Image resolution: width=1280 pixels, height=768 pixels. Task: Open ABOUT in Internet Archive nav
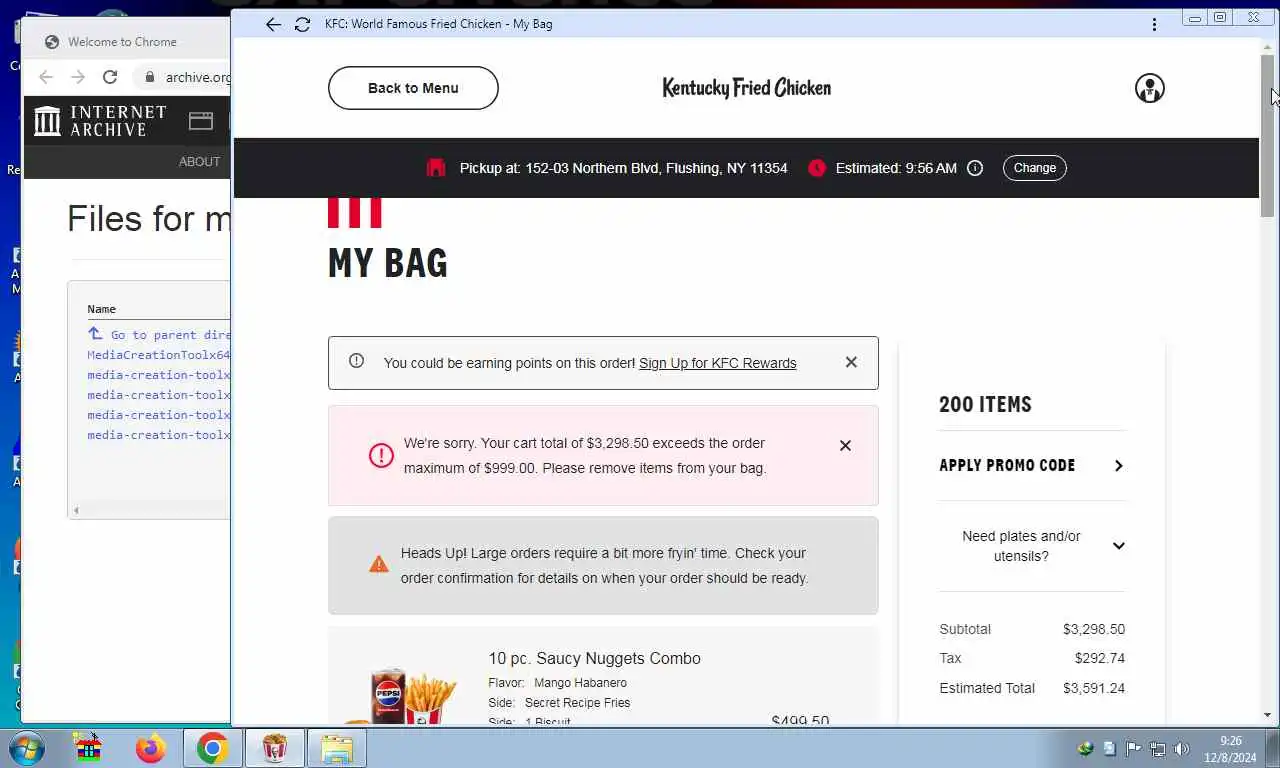(x=199, y=162)
